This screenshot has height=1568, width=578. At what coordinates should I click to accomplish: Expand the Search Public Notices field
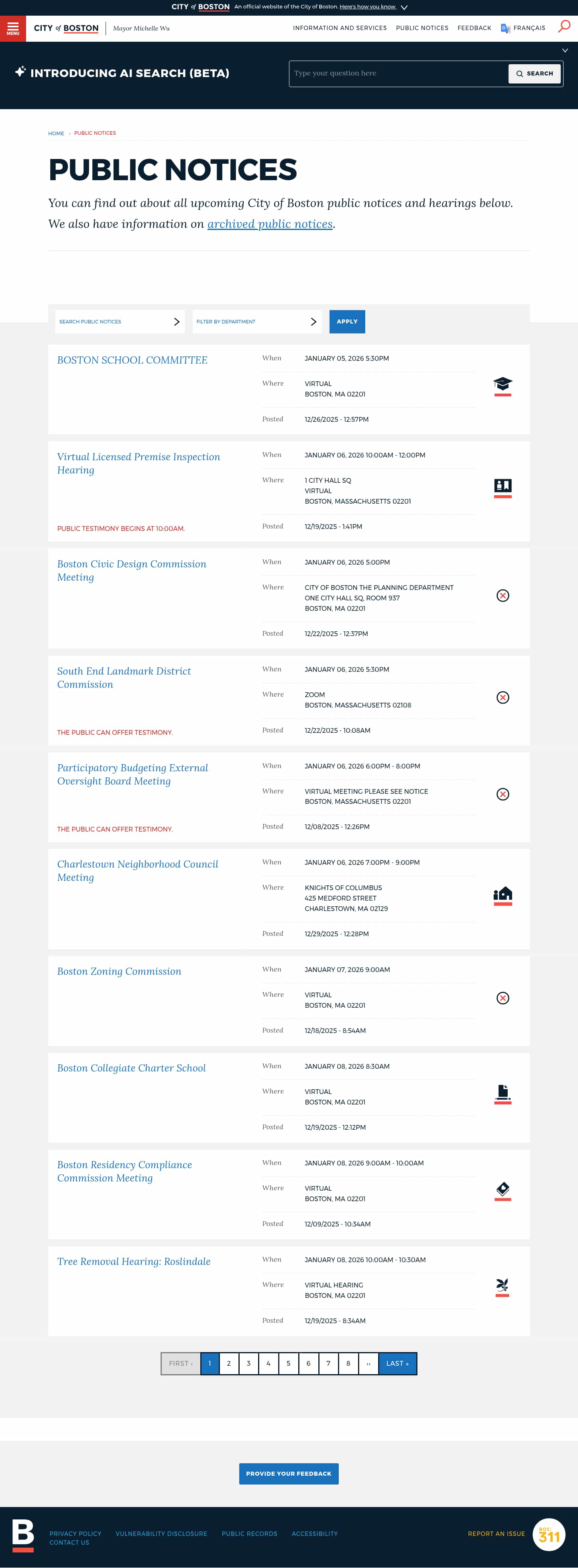[119, 321]
